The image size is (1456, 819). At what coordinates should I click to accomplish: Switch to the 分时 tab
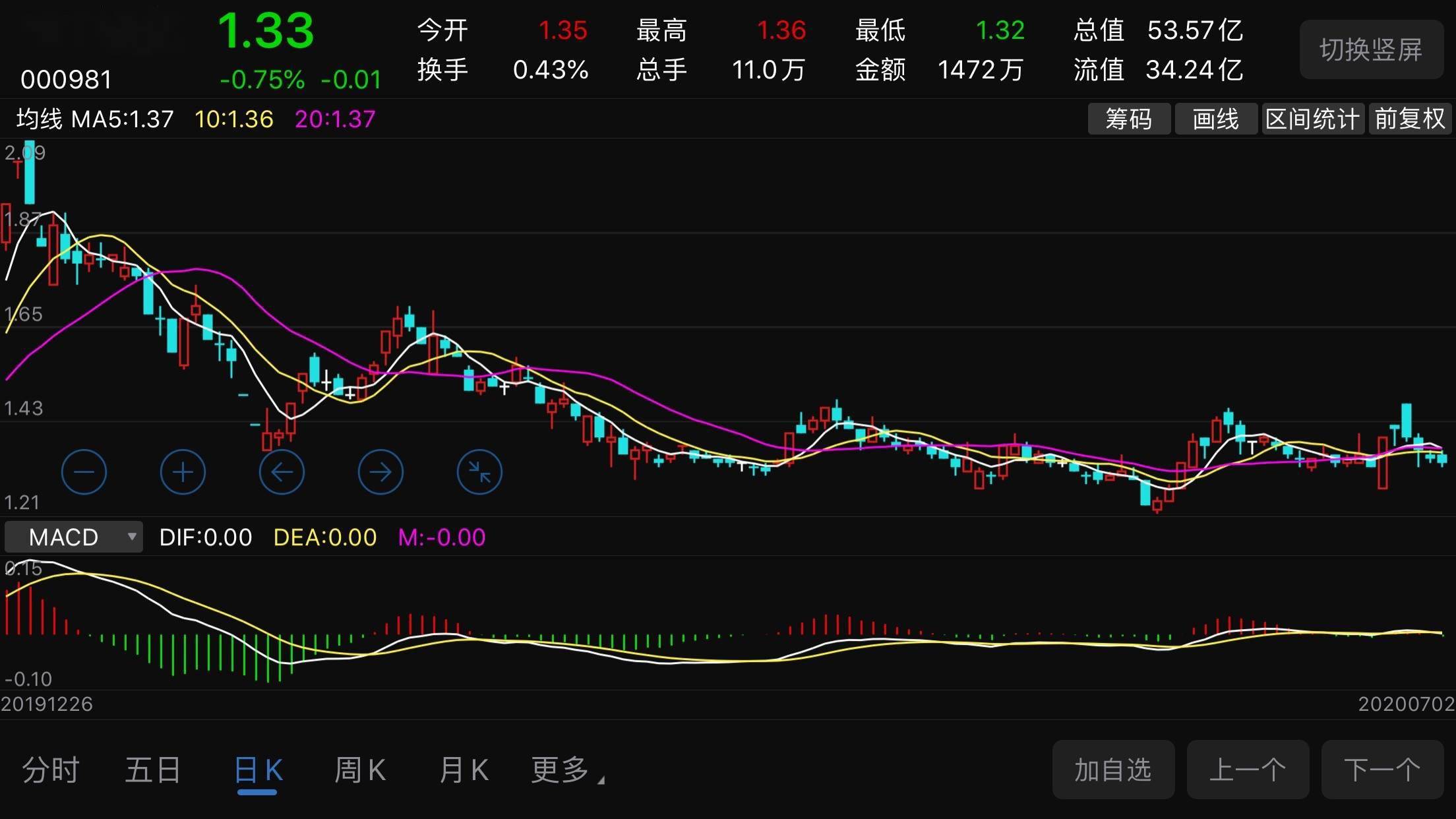(51, 770)
